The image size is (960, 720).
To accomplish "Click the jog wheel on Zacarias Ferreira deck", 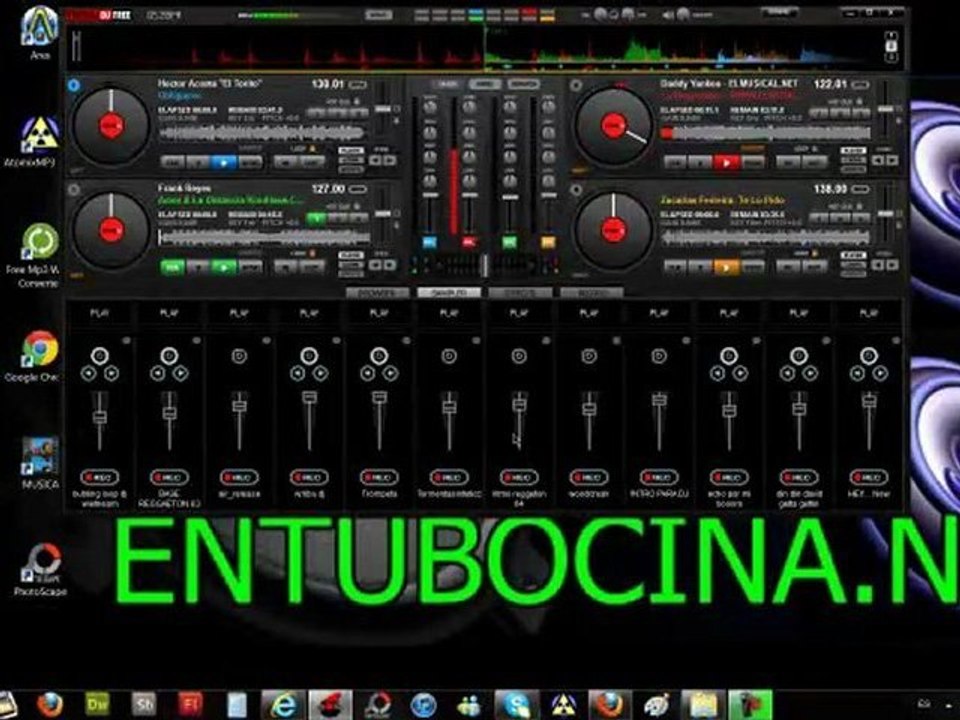I will click(613, 230).
